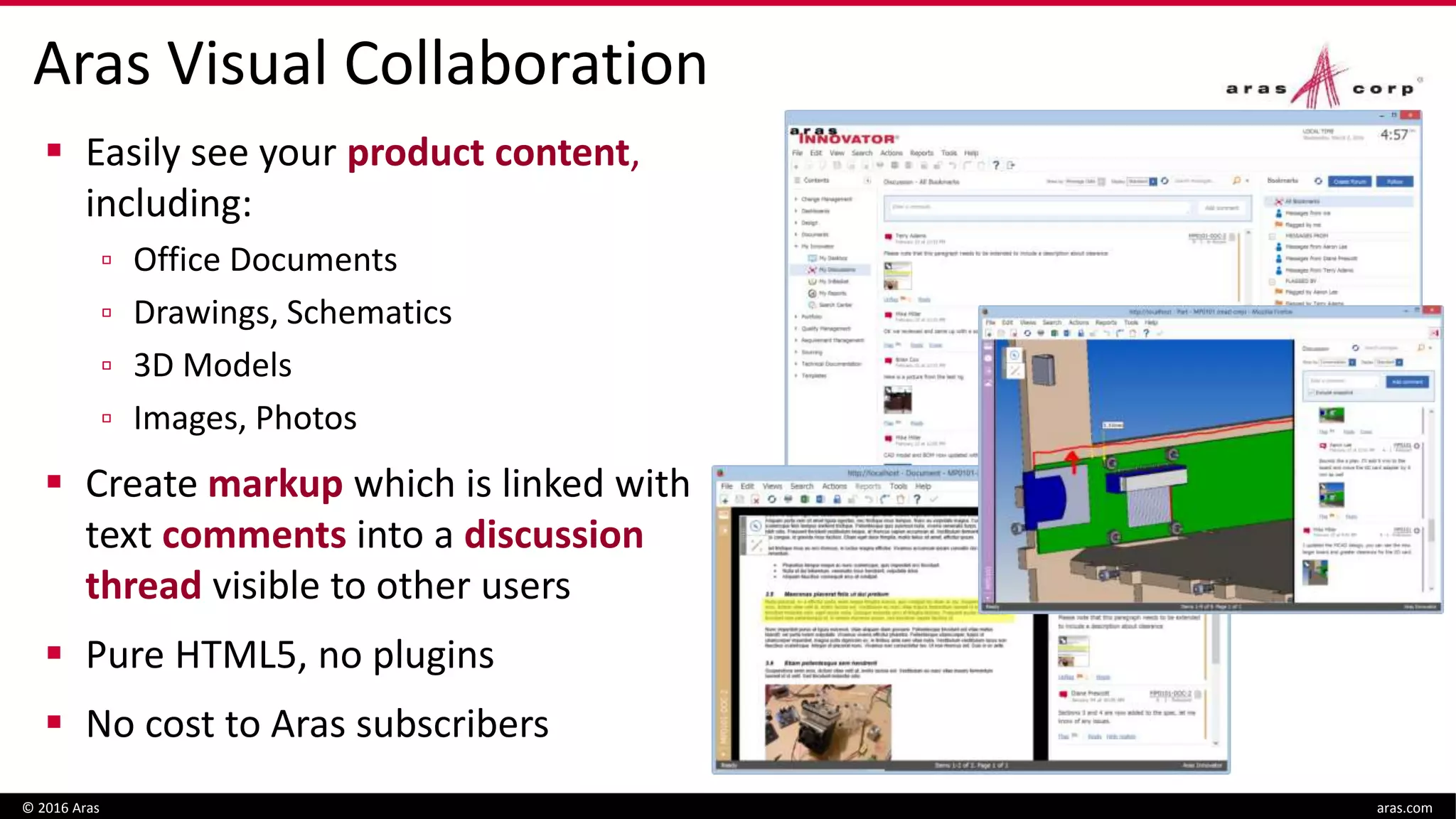The width and height of the screenshot is (1456, 819).
Task: Select My Desktop in Contents tree
Action: pos(828,258)
